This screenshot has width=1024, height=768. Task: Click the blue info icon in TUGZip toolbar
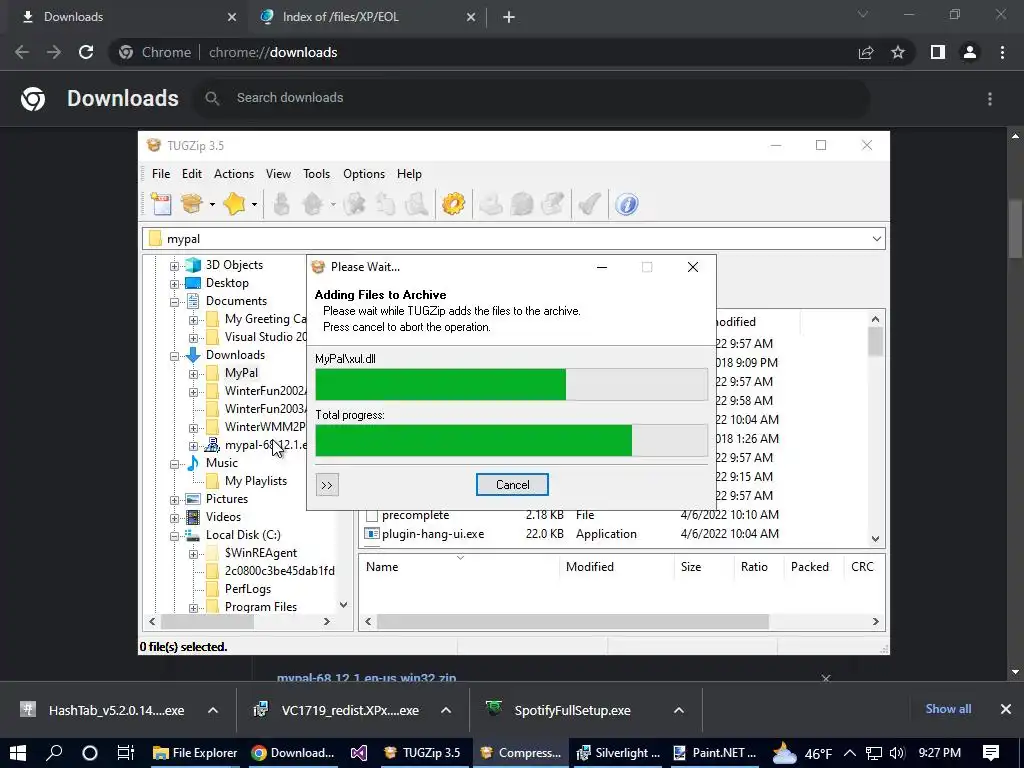point(626,204)
